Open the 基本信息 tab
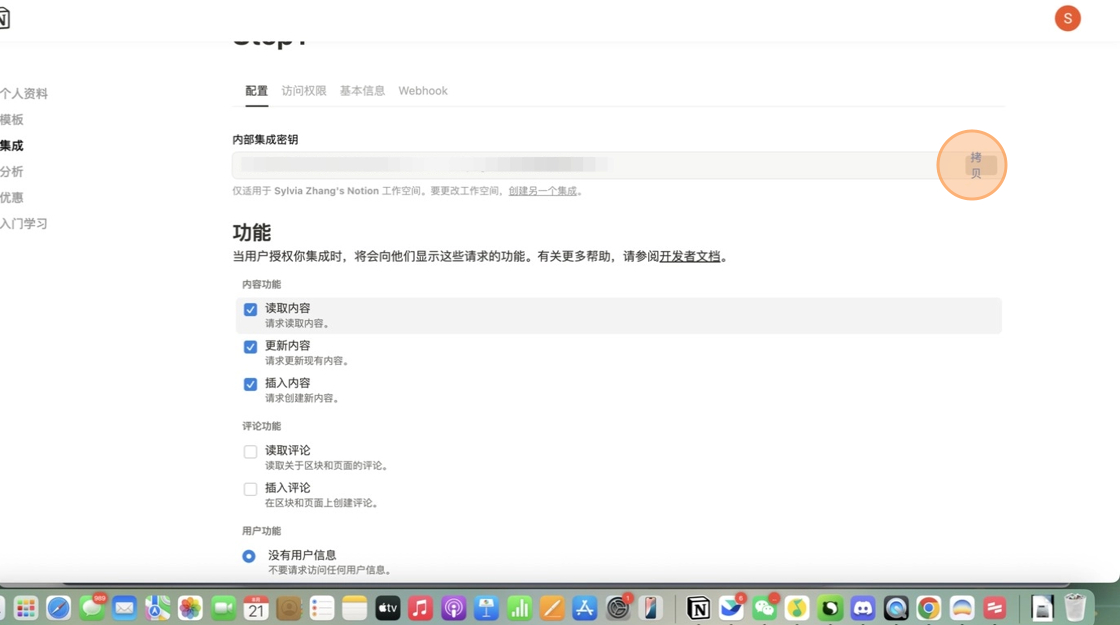 pyautogui.click(x=362, y=91)
